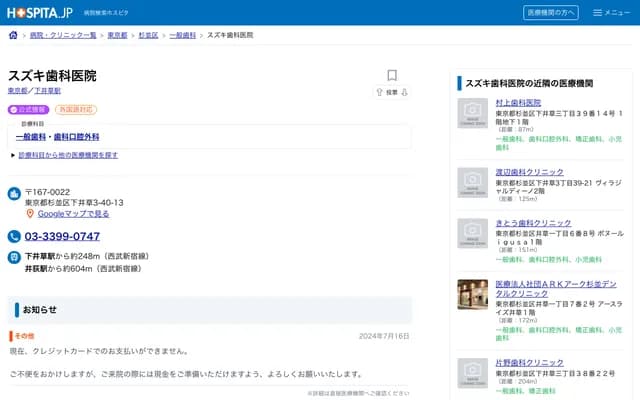Bookmark スズキ歯科医院 with the bookmark icon

(392, 75)
